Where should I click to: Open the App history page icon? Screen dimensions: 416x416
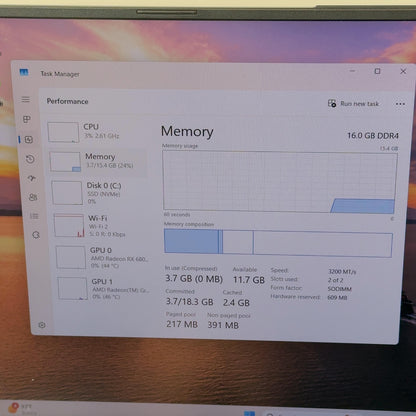[x=30, y=159]
